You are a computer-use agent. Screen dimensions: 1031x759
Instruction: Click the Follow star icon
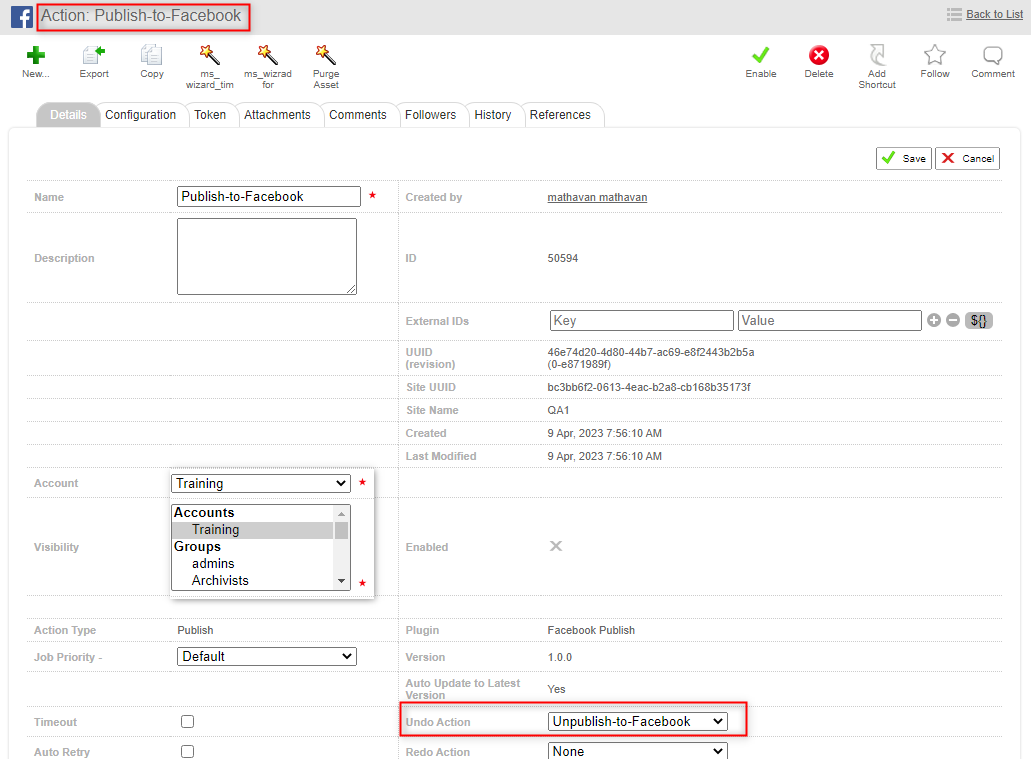coord(934,55)
